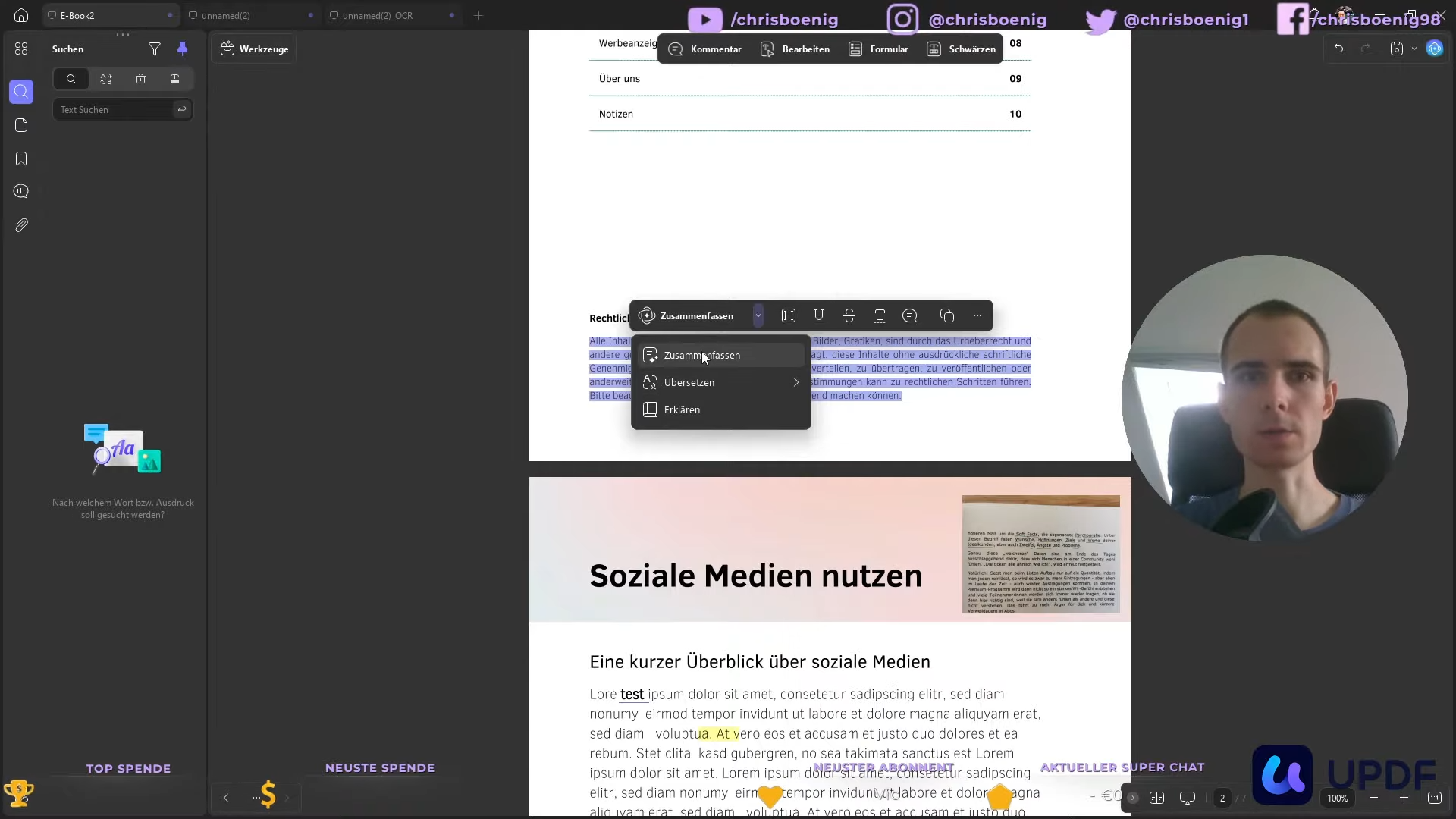This screenshot has width=1456, height=819.
Task: Open the 100% zoom level dropdown
Action: [x=1338, y=798]
